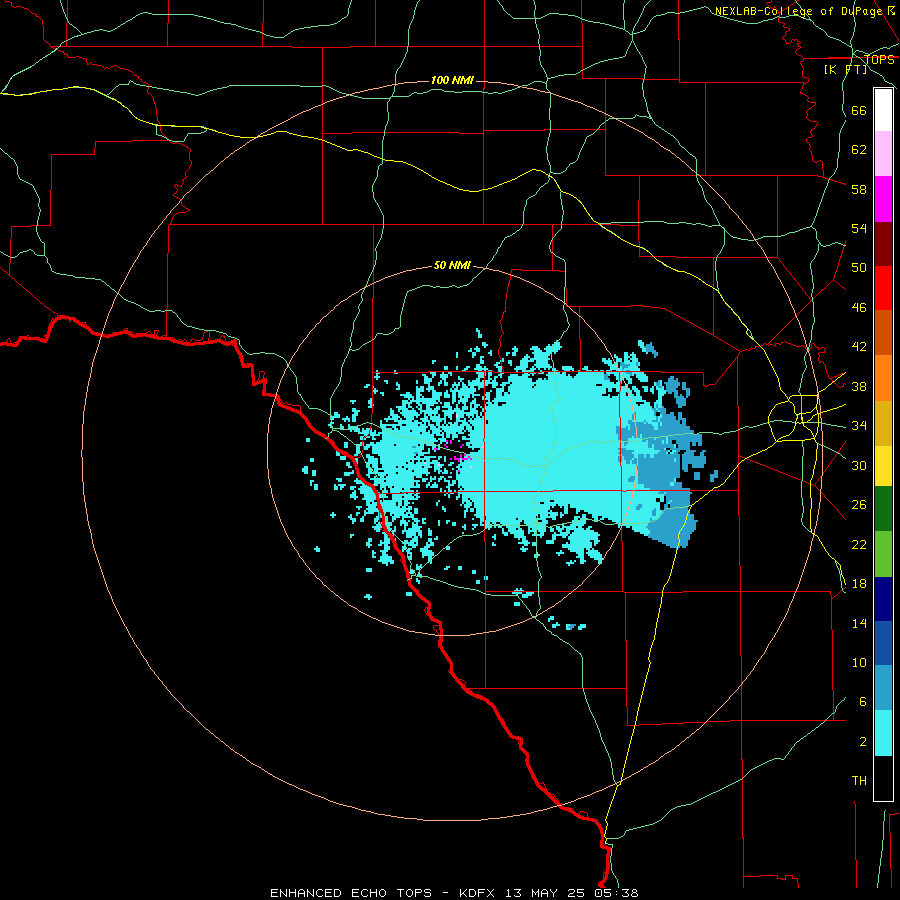Click the bright yellow legend swatch
Image resolution: width=900 pixels, height=900 pixels.
click(883, 465)
